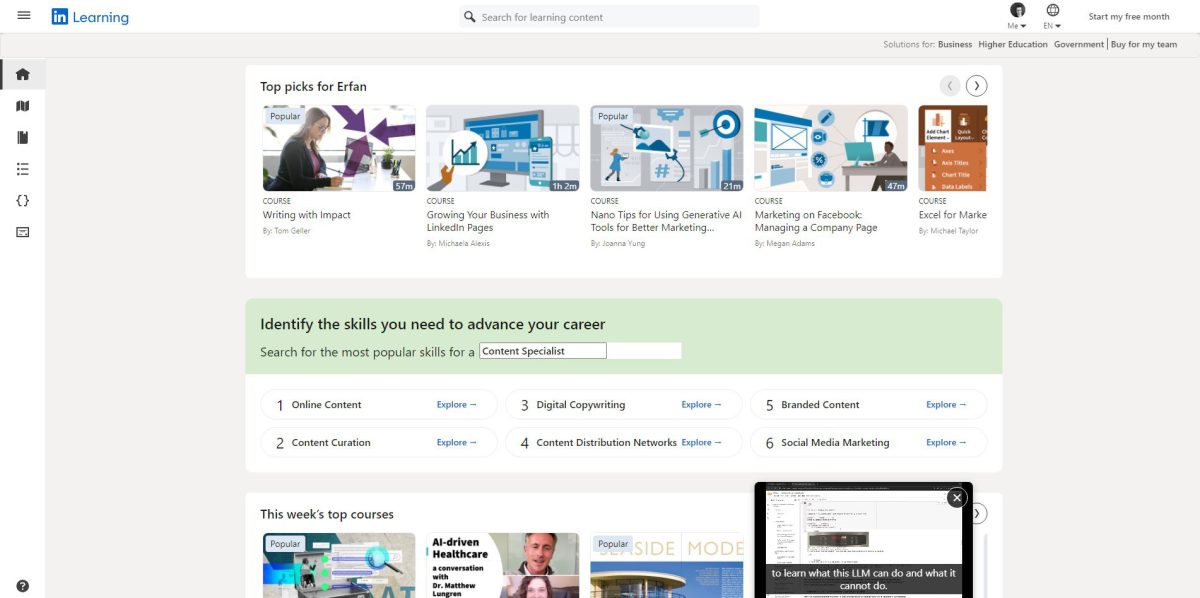The height and width of the screenshot is (598, 1200).
Task: Click the Marketing on Facebook course title
Action: tap(816, 221)
